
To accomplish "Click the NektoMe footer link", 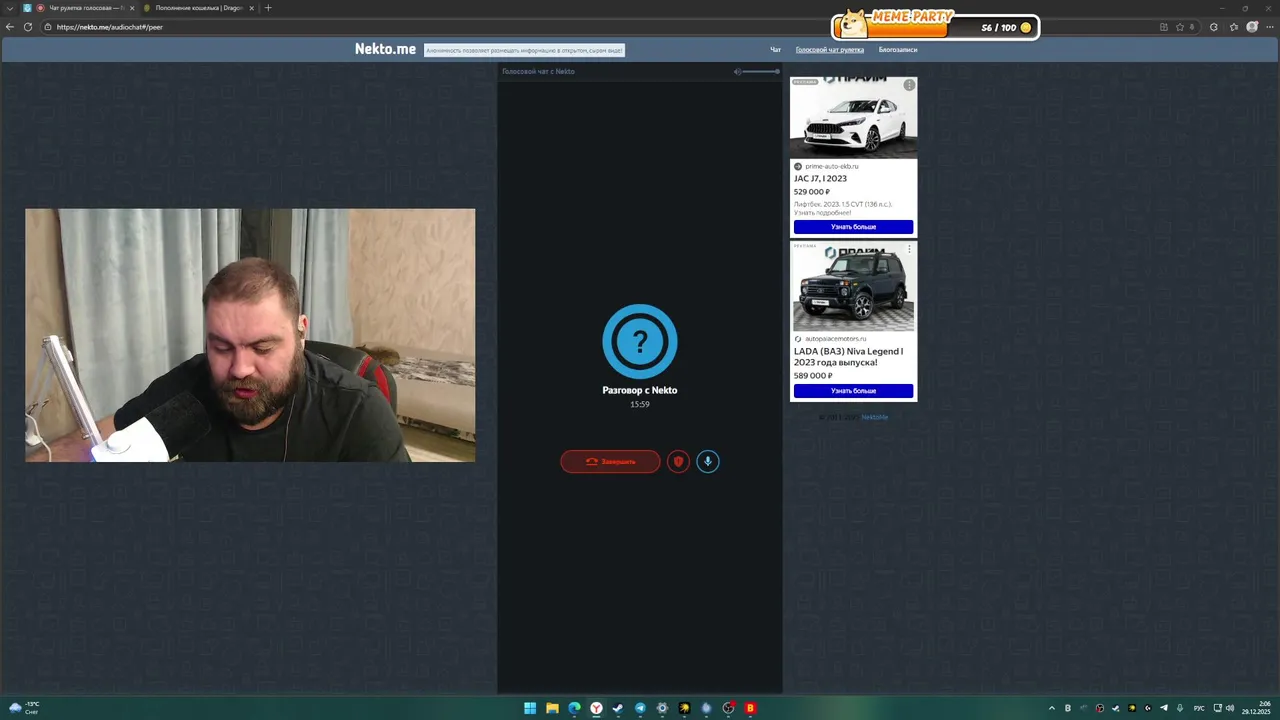I will (874, 417).
